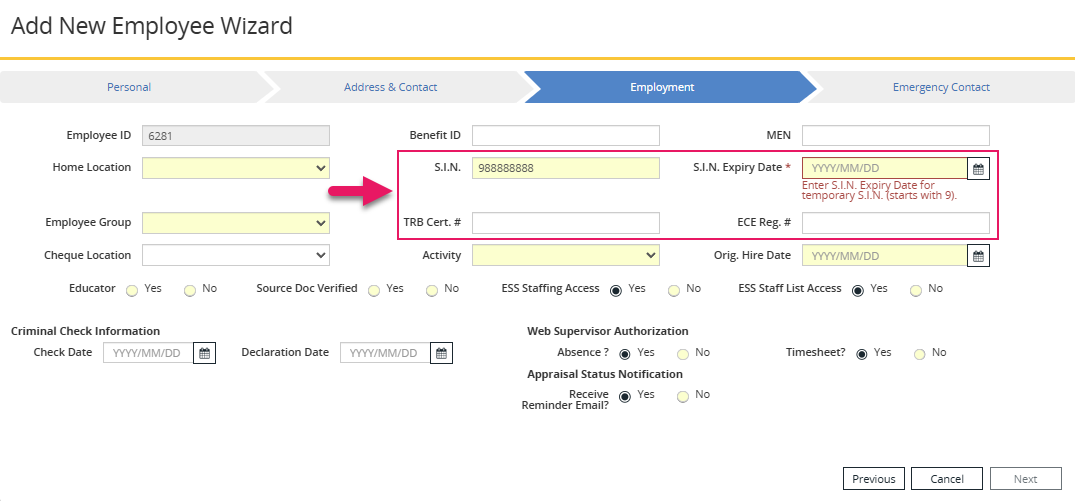Choose No for Absence authorization
Image resolution: width=1075 pixels, height=501 pixels.
[x=683, y=354]
